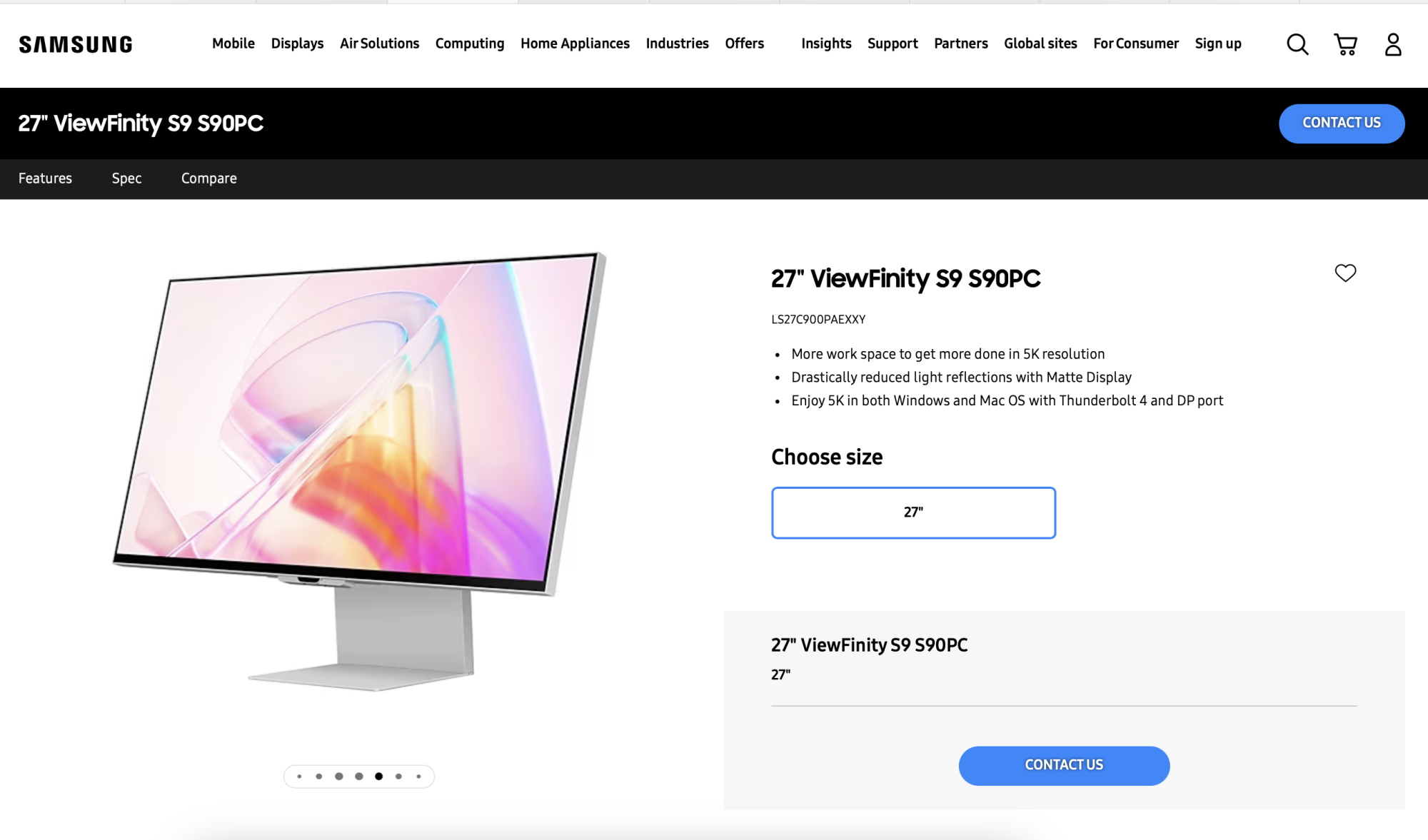Open the user account icon
1428x840 pixels.
(x=1393, y=44)
